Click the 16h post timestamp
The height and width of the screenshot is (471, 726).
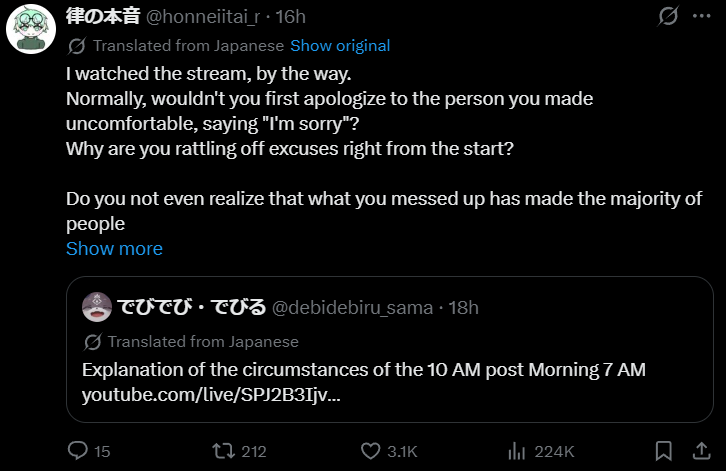[x=291, y=18]
